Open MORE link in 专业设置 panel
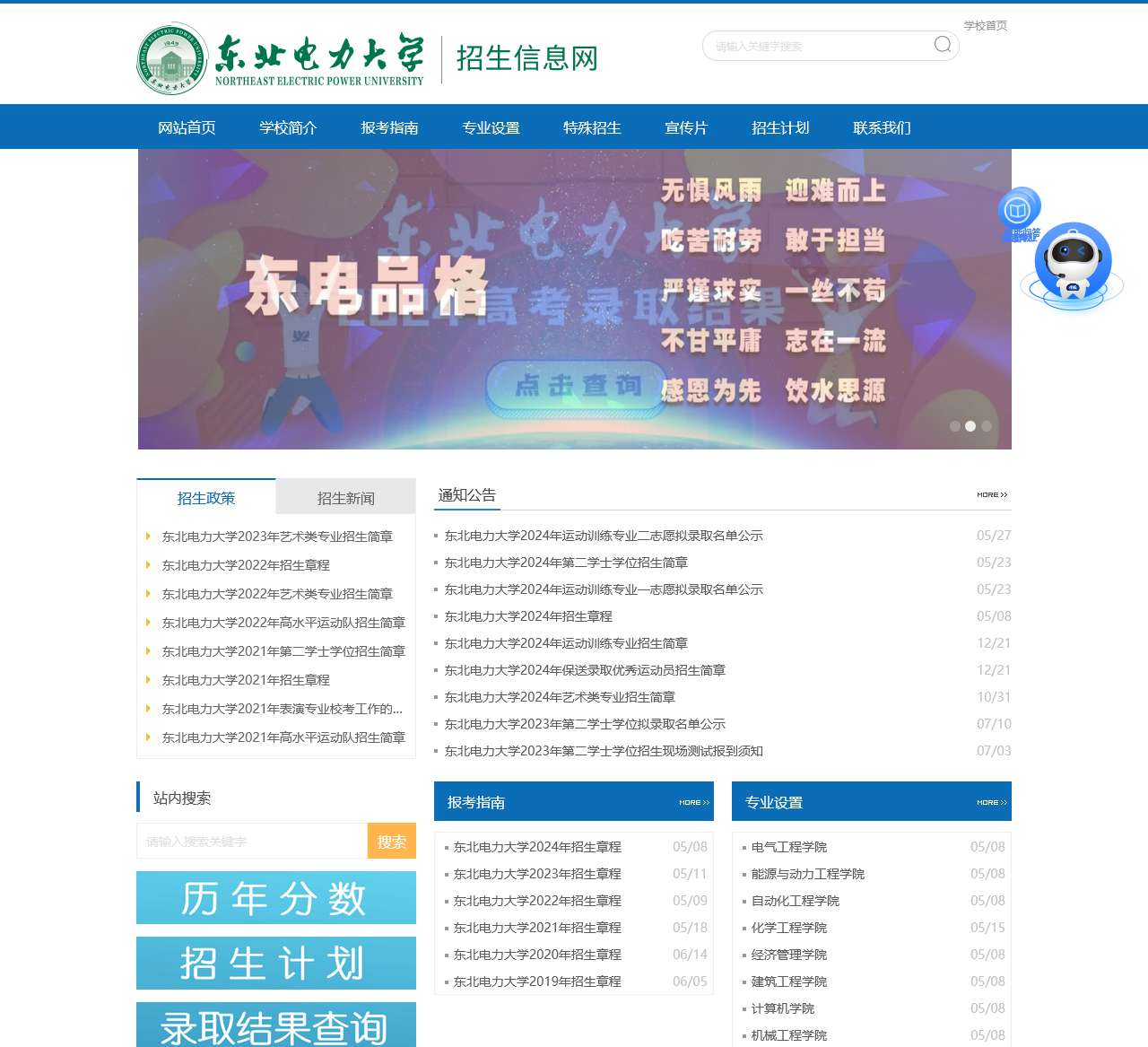The image size is (1148, 1047). [992, 802]
